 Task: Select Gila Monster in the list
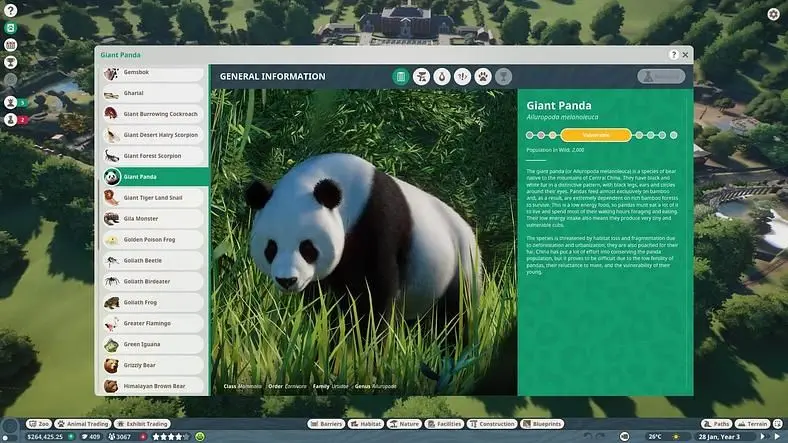pyautogui.click(x=153, y=219)
